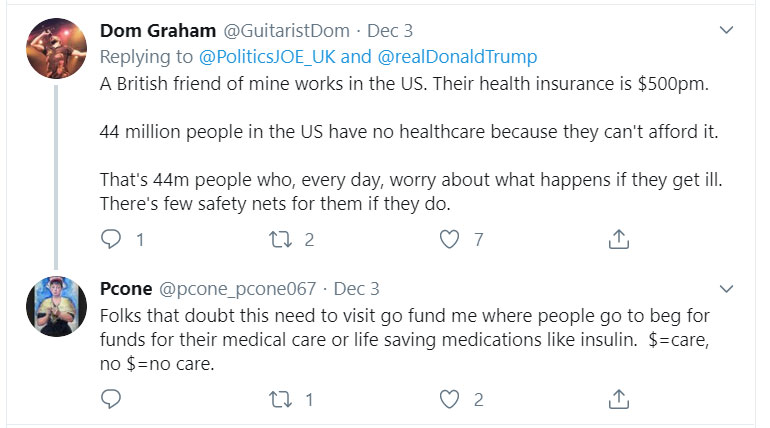Reply to Dom Graham's tweet
The image size is (770, 428).
(x=112, y=239)
